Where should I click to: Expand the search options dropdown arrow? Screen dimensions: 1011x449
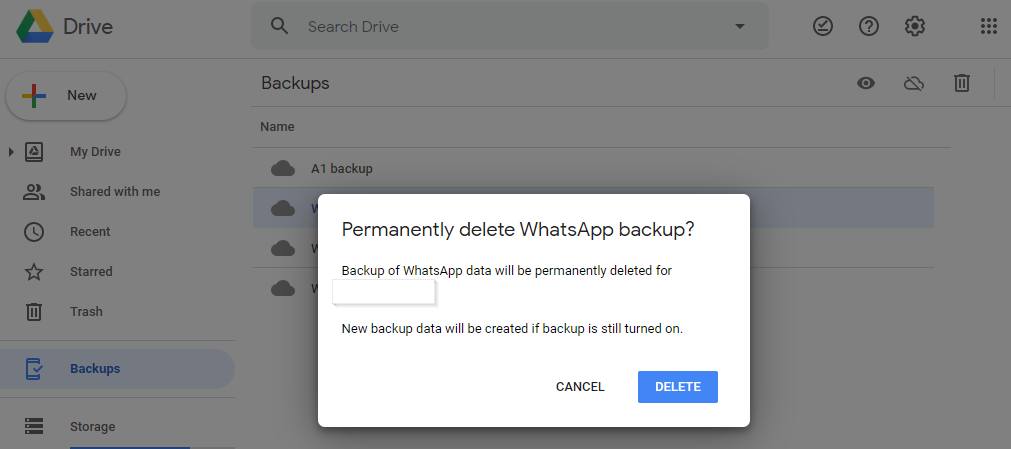point(740,26)
